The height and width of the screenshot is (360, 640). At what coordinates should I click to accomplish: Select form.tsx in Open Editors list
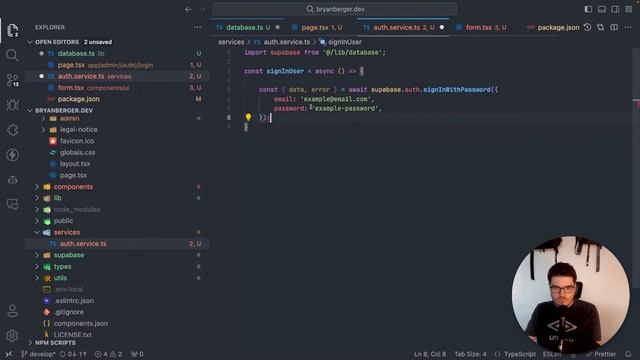tap(117, 88)
